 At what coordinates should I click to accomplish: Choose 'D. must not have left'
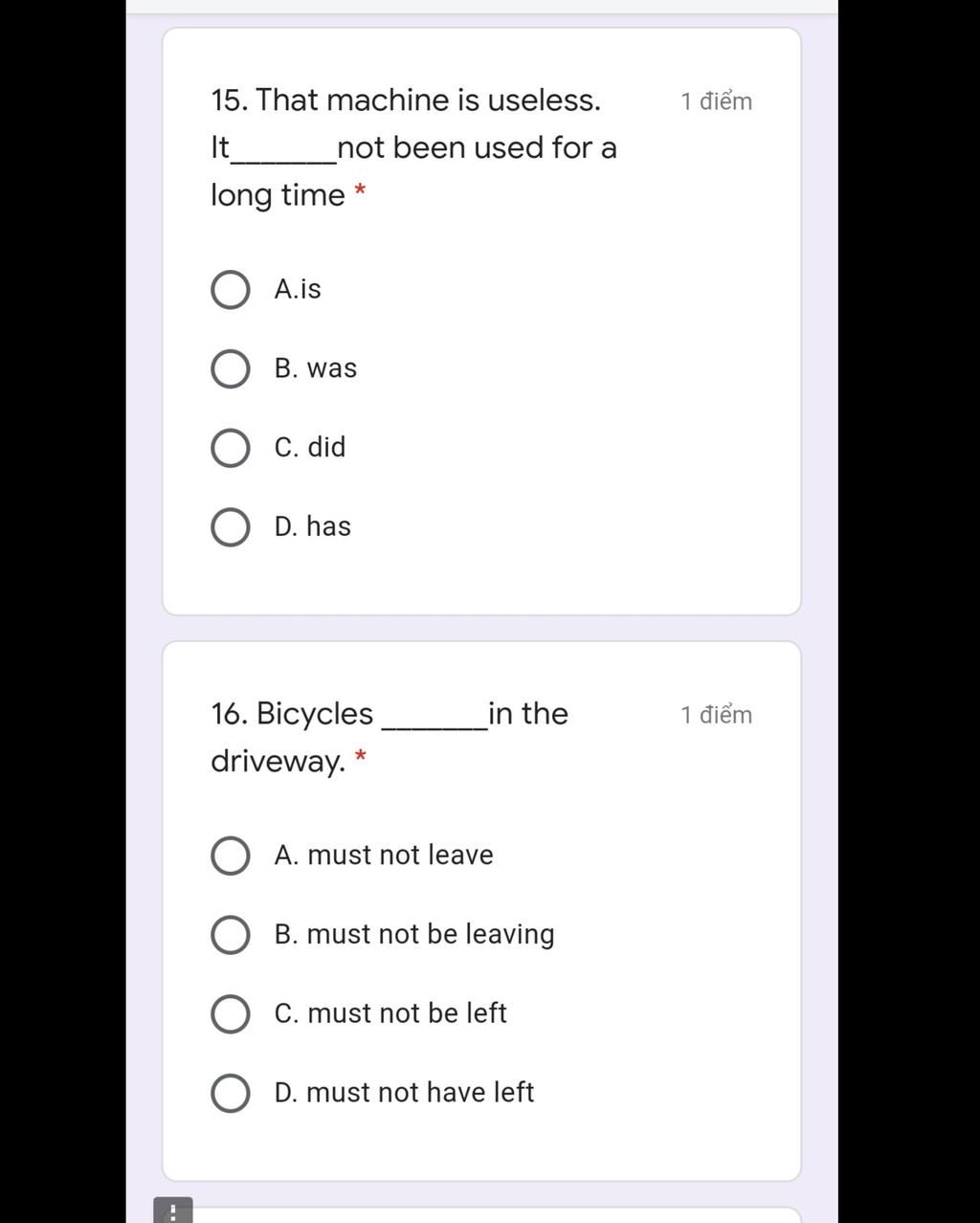pyautogui.click(x=231, y=1093)
